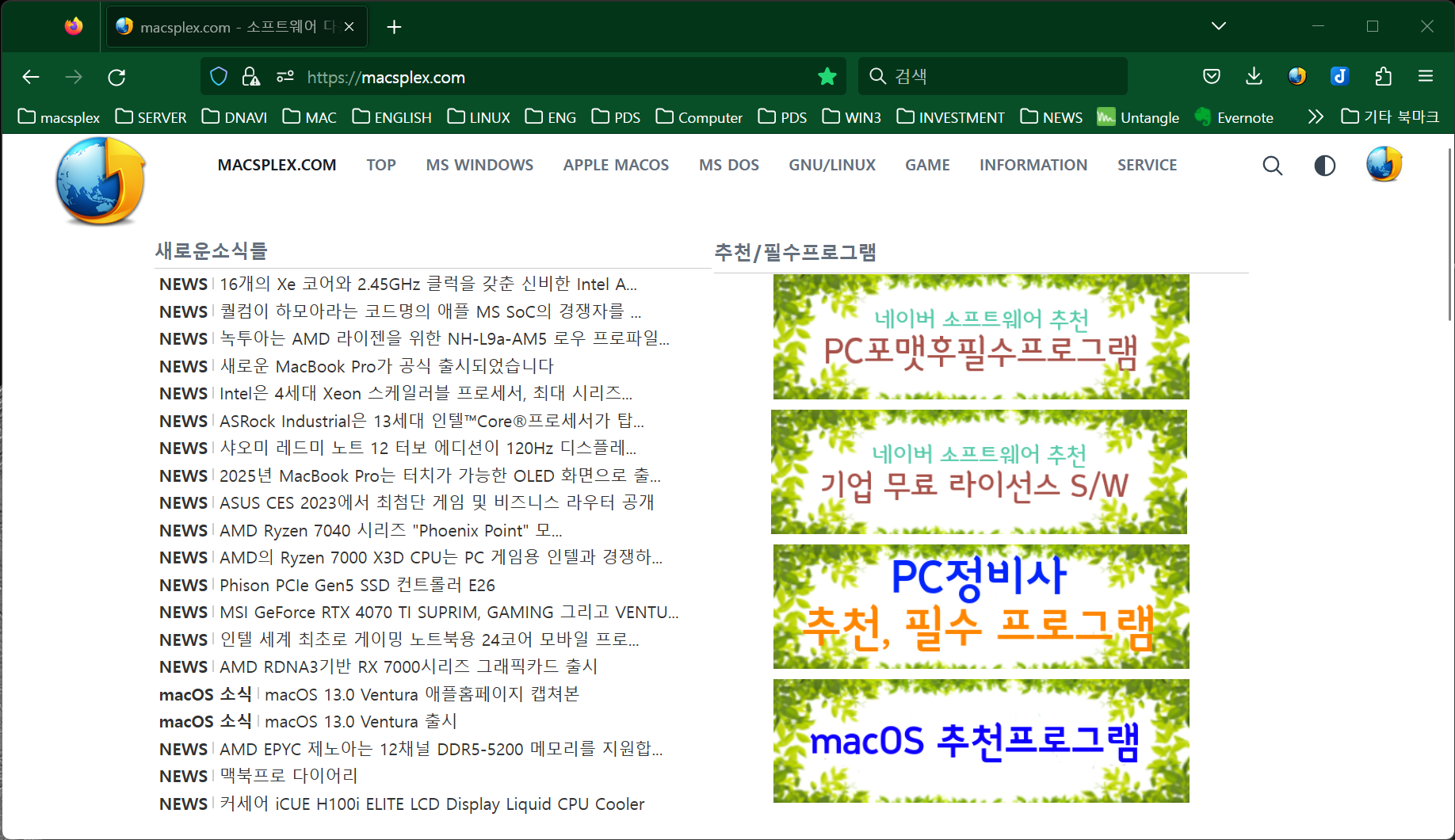Open the Save to Pocket icon
Viewport: 1455px width, 840px height.
pos(1212,76)
